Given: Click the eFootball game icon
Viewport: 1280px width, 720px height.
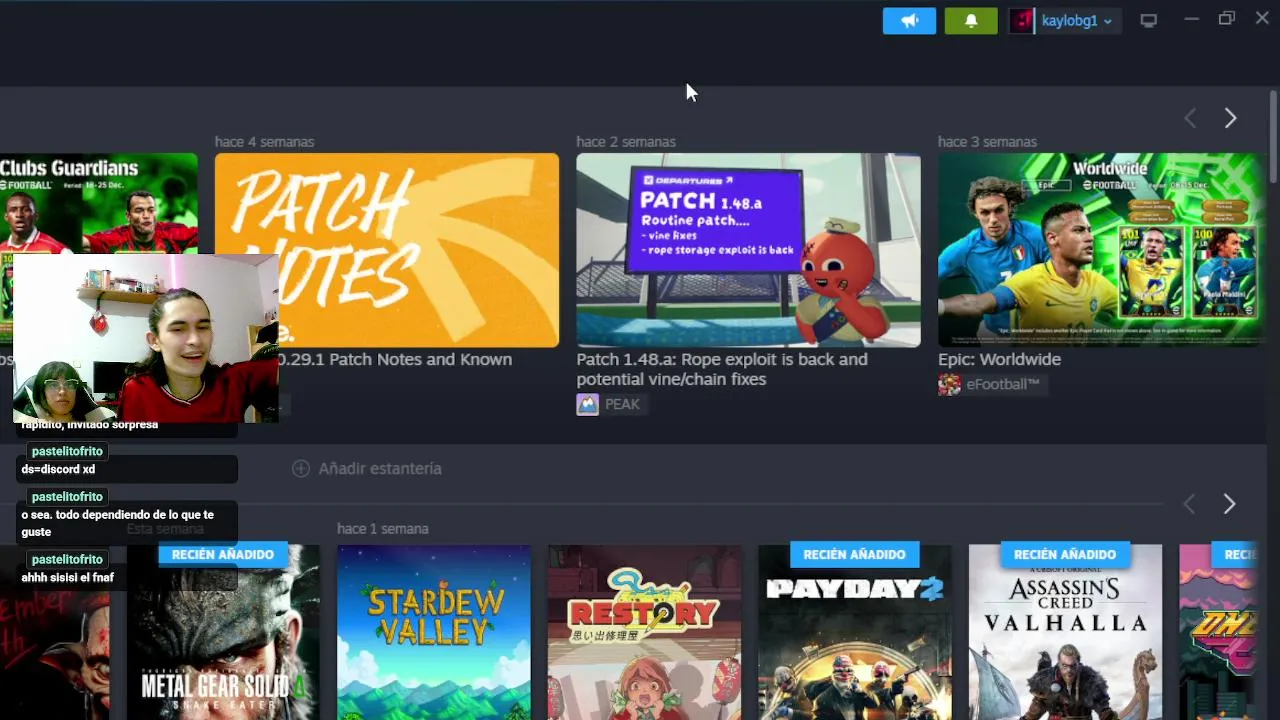Looking at the screenshot, I should (x=949, y=384).
